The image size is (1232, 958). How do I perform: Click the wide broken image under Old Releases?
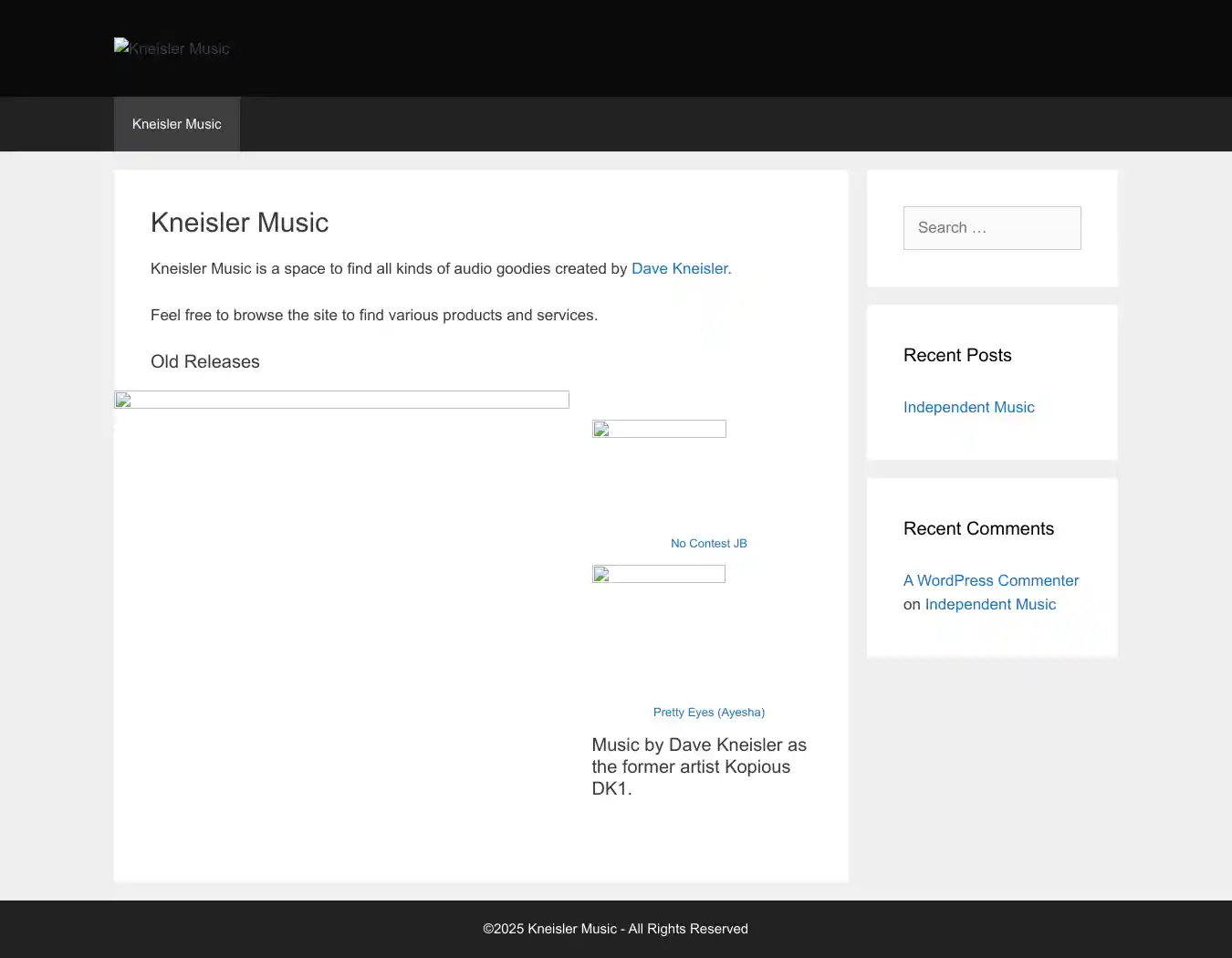click(x=341, y=400)
